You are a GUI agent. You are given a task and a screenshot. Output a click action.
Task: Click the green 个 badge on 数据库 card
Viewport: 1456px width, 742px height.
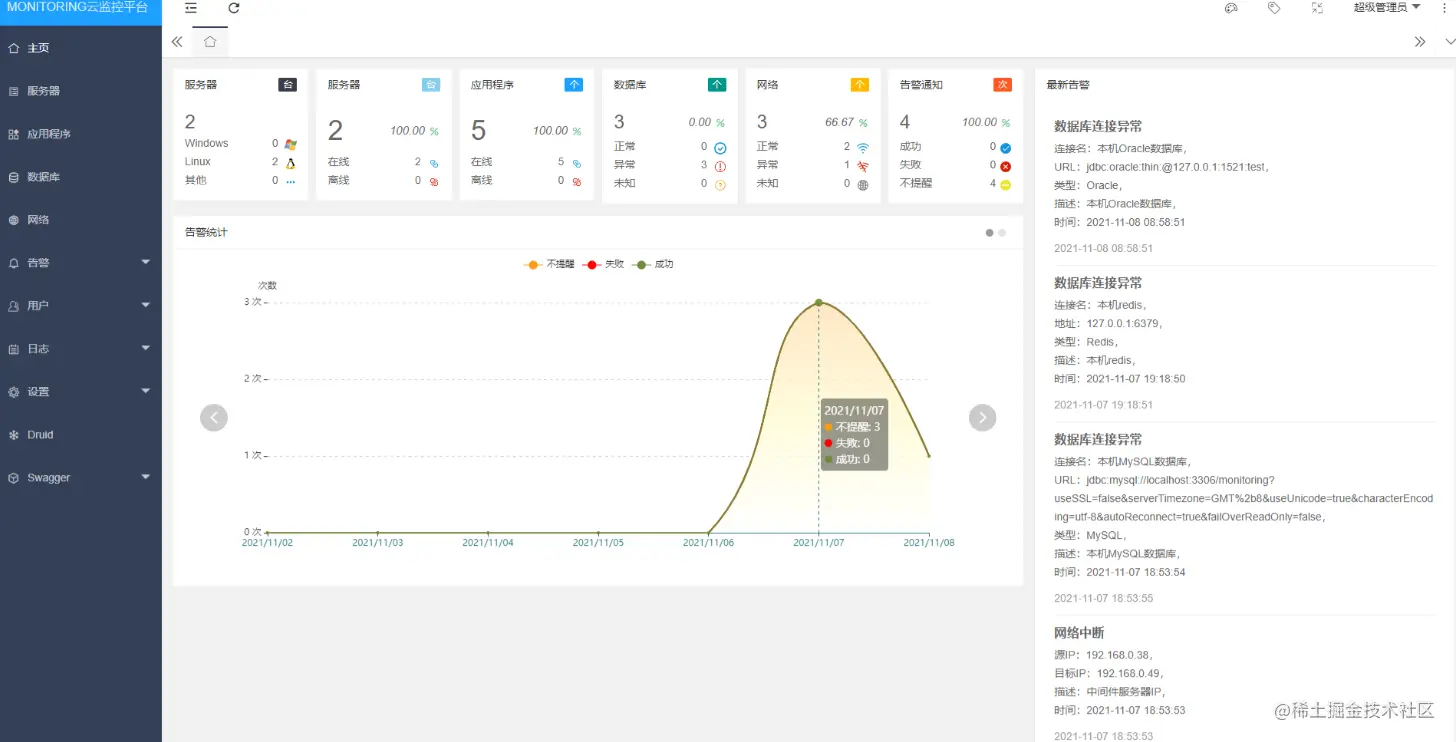717,85
